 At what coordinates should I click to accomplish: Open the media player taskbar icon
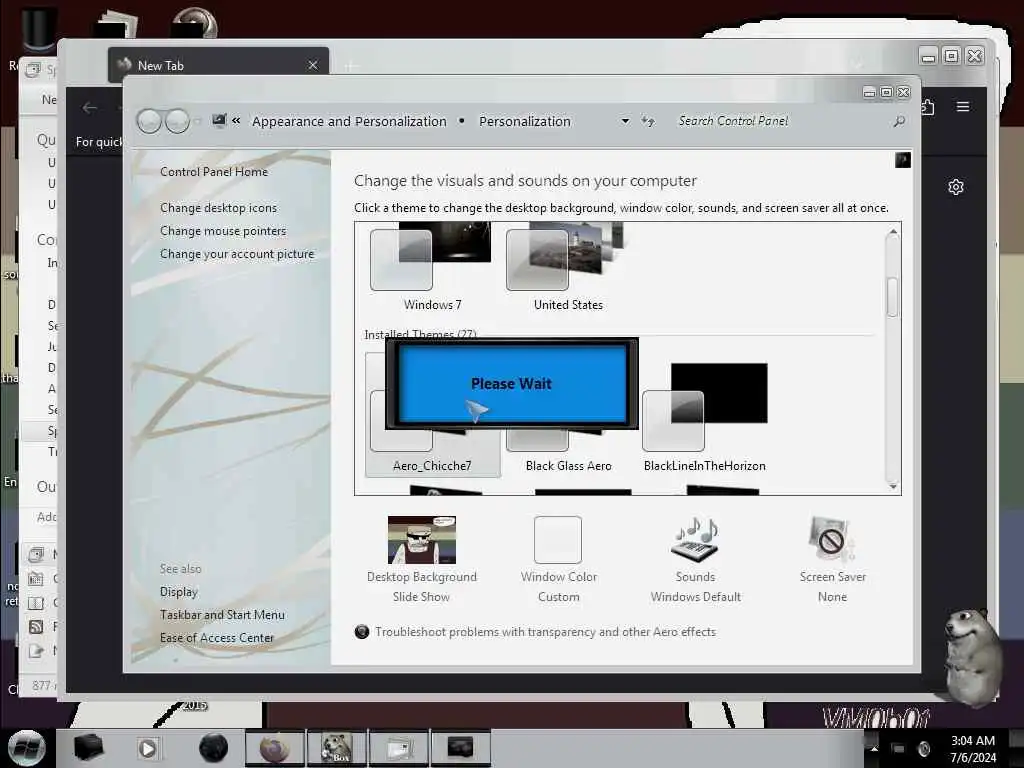148,748
